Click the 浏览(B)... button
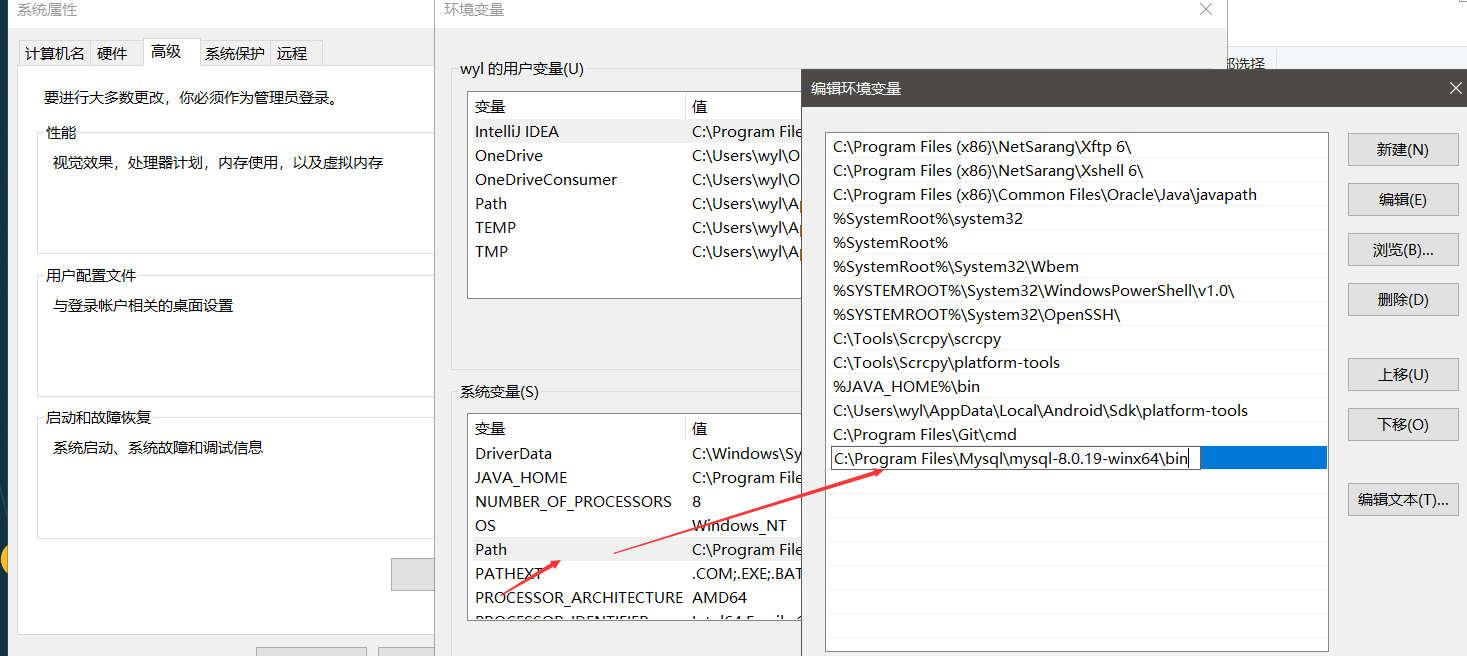1467x656 pixels. pos(1402,250)
